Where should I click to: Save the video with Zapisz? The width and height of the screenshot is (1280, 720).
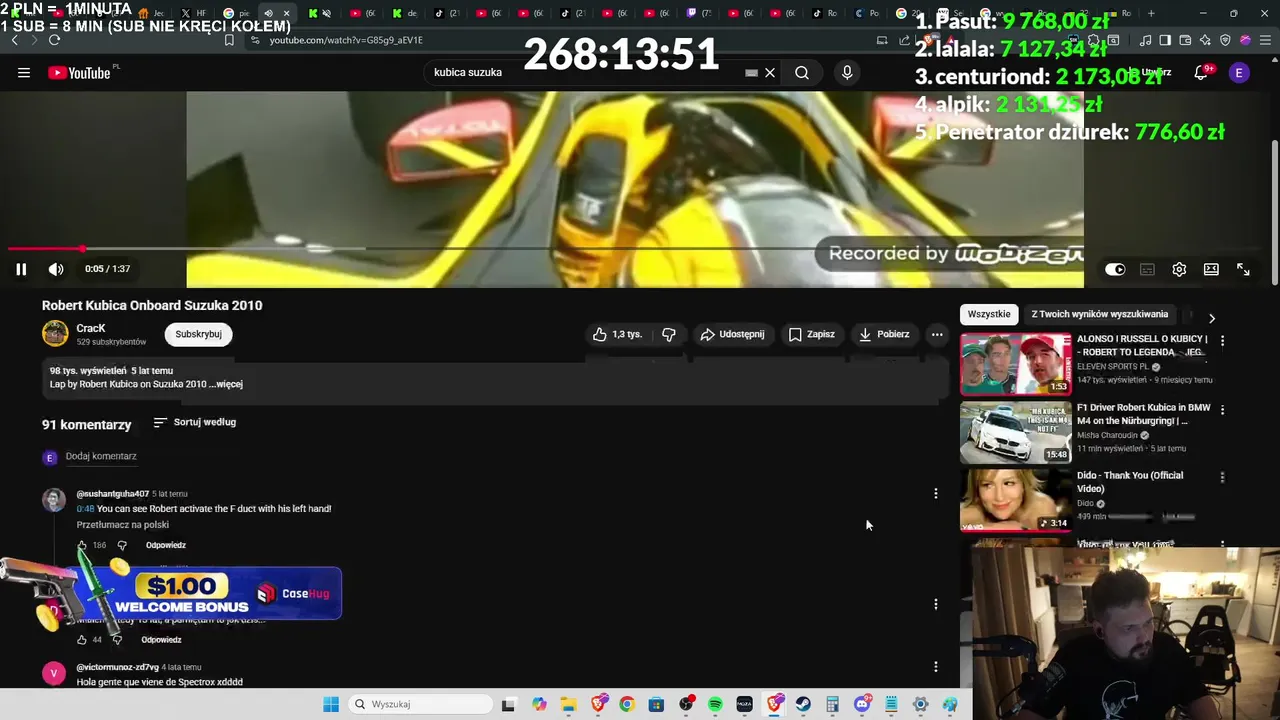pyautogui.click(x=812, y=334)
